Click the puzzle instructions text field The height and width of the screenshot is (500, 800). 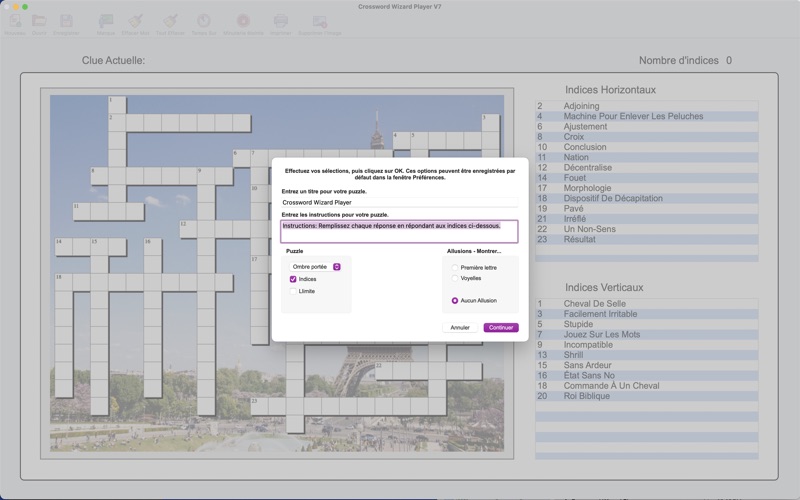(x=399, y=232)
